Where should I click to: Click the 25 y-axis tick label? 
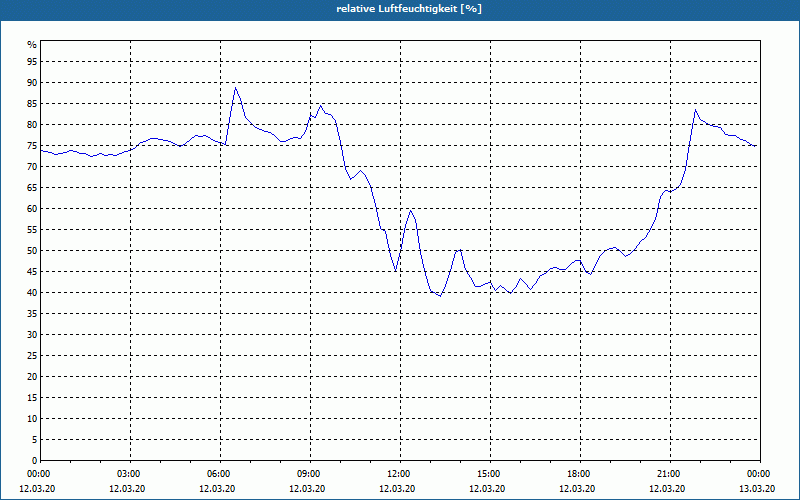[x=32, y=356]
